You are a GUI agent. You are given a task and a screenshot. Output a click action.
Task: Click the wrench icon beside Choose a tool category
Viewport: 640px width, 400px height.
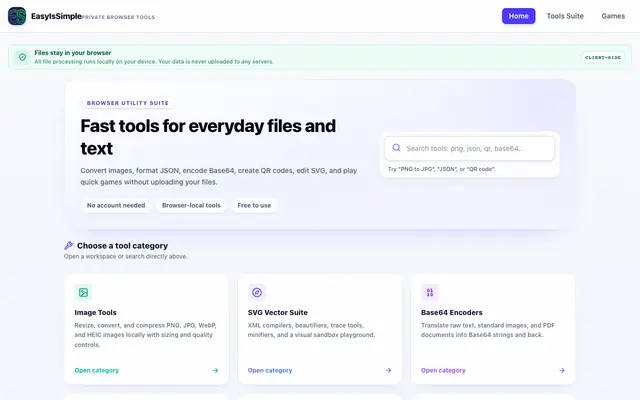coord(69,245)
